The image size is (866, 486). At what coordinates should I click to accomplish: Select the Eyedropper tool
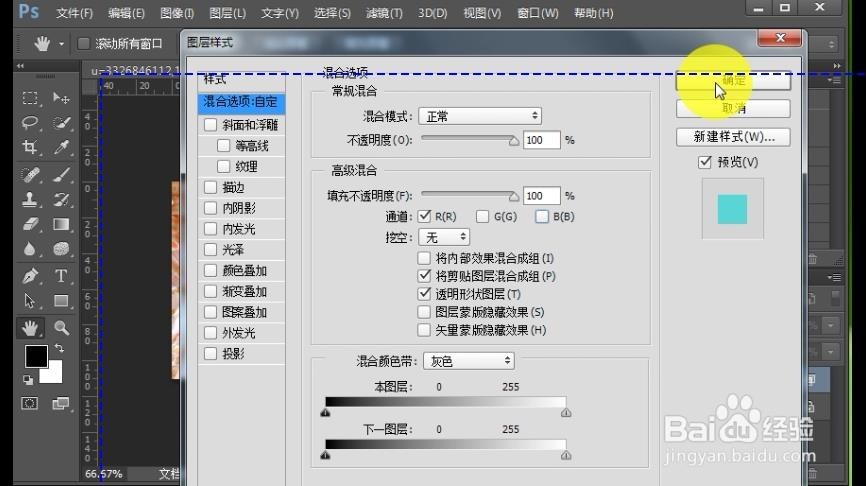(x=61, y=146)
